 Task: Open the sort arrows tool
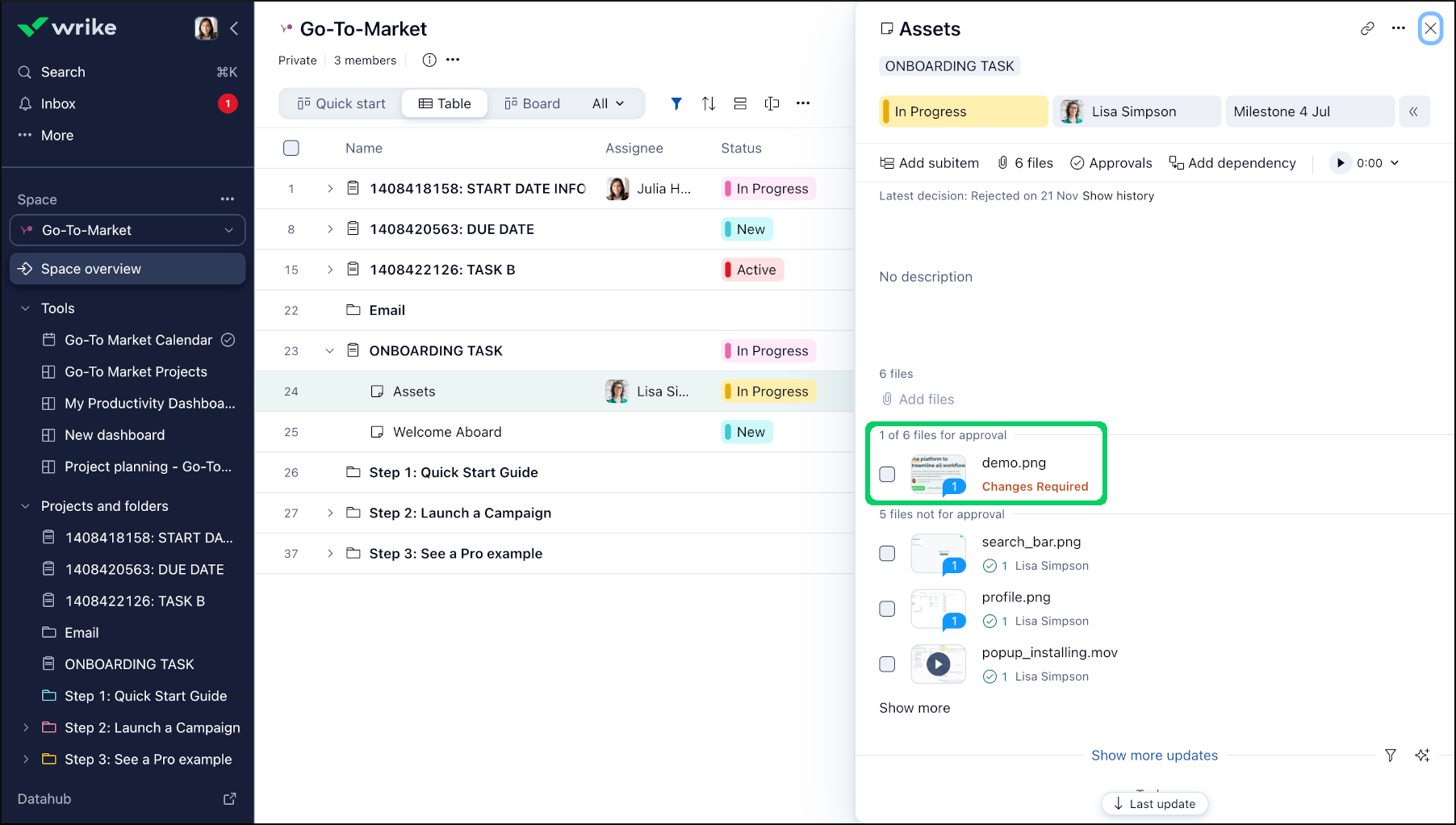point(708,103)
